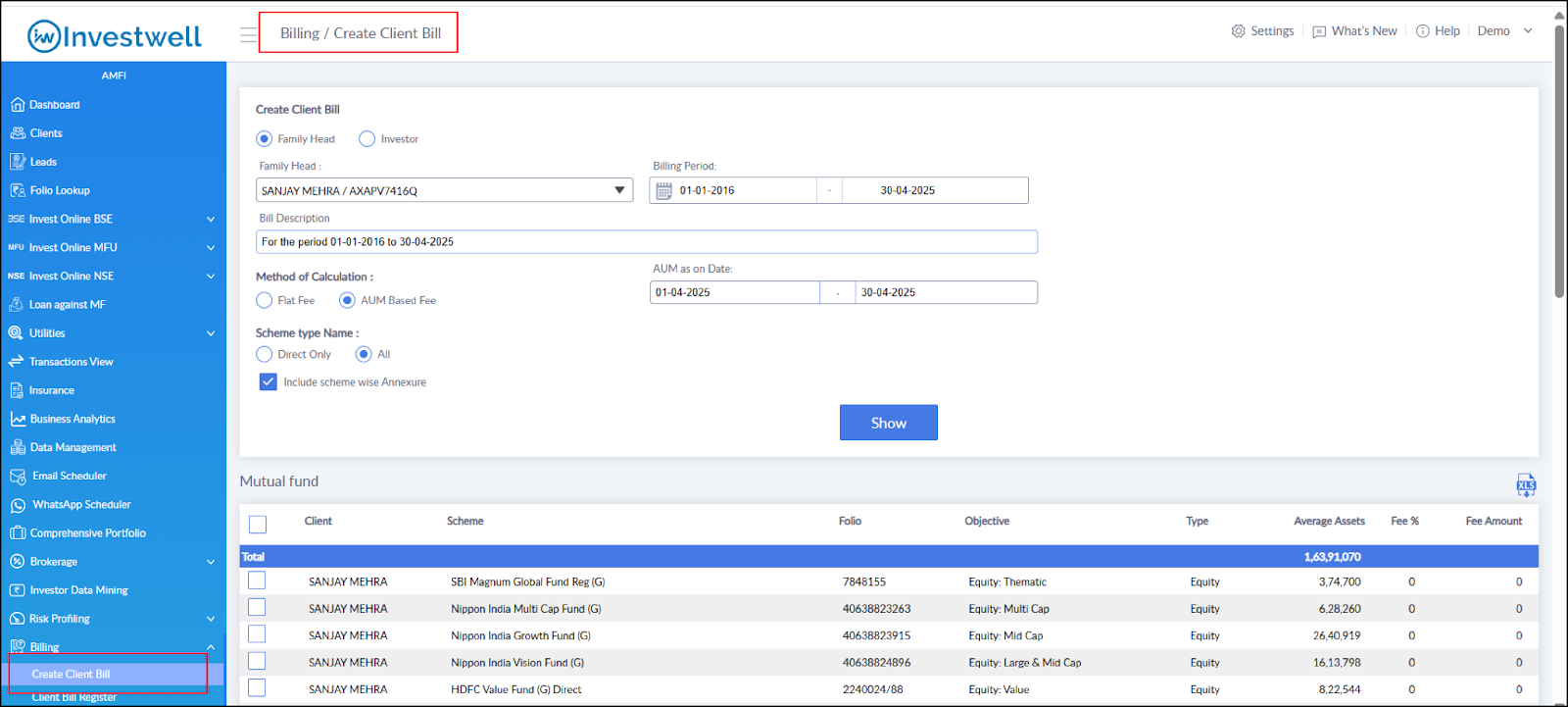
Task: Click the What's New link
Action: coord(1364,31)
